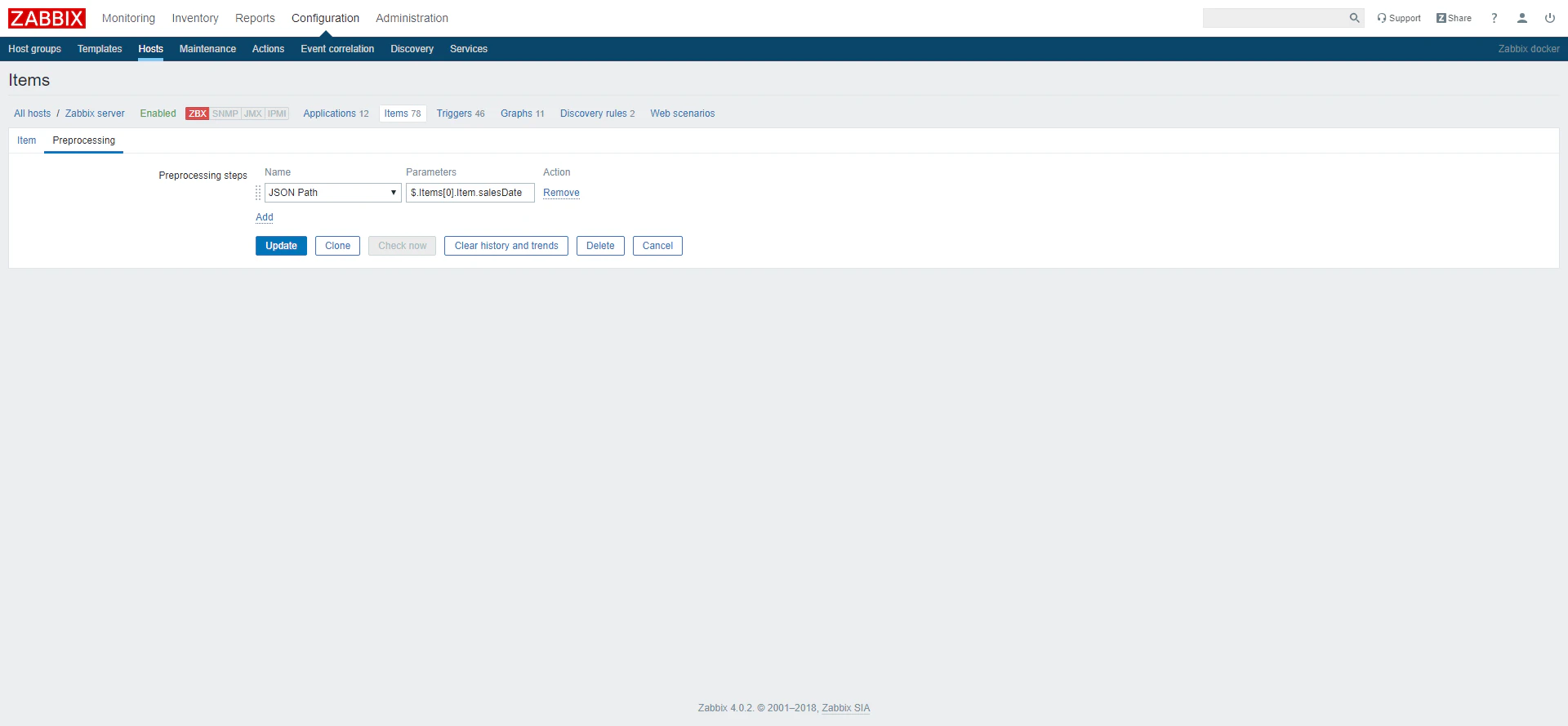
Task: Open the Administration menu
Action: point(412,18)
